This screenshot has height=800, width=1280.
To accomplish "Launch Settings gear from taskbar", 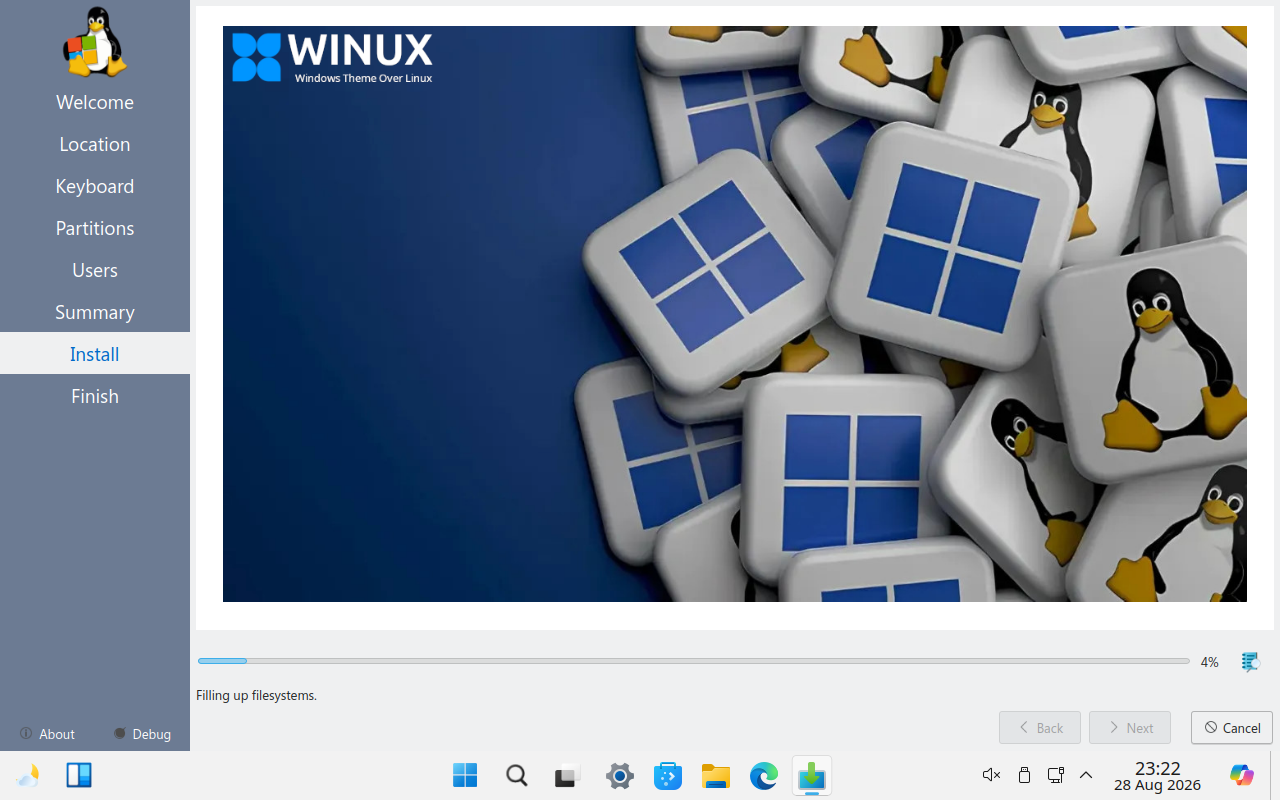I will [620, 775].
